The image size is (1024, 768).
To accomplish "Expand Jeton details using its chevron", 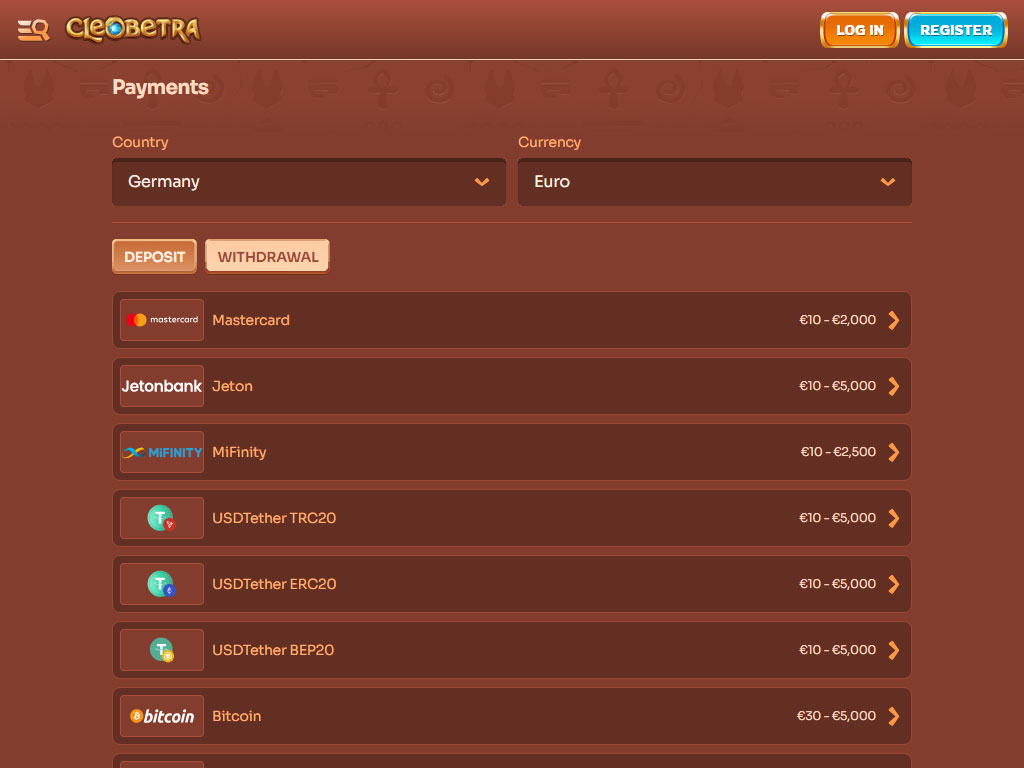I will [x=894, y=386].
